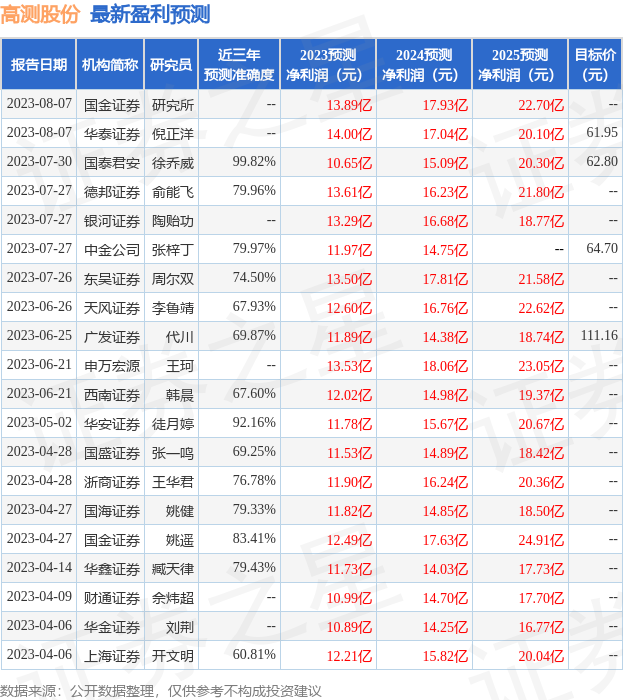
Task: Click target price 62.80
Action: click(x=602, y=161)
